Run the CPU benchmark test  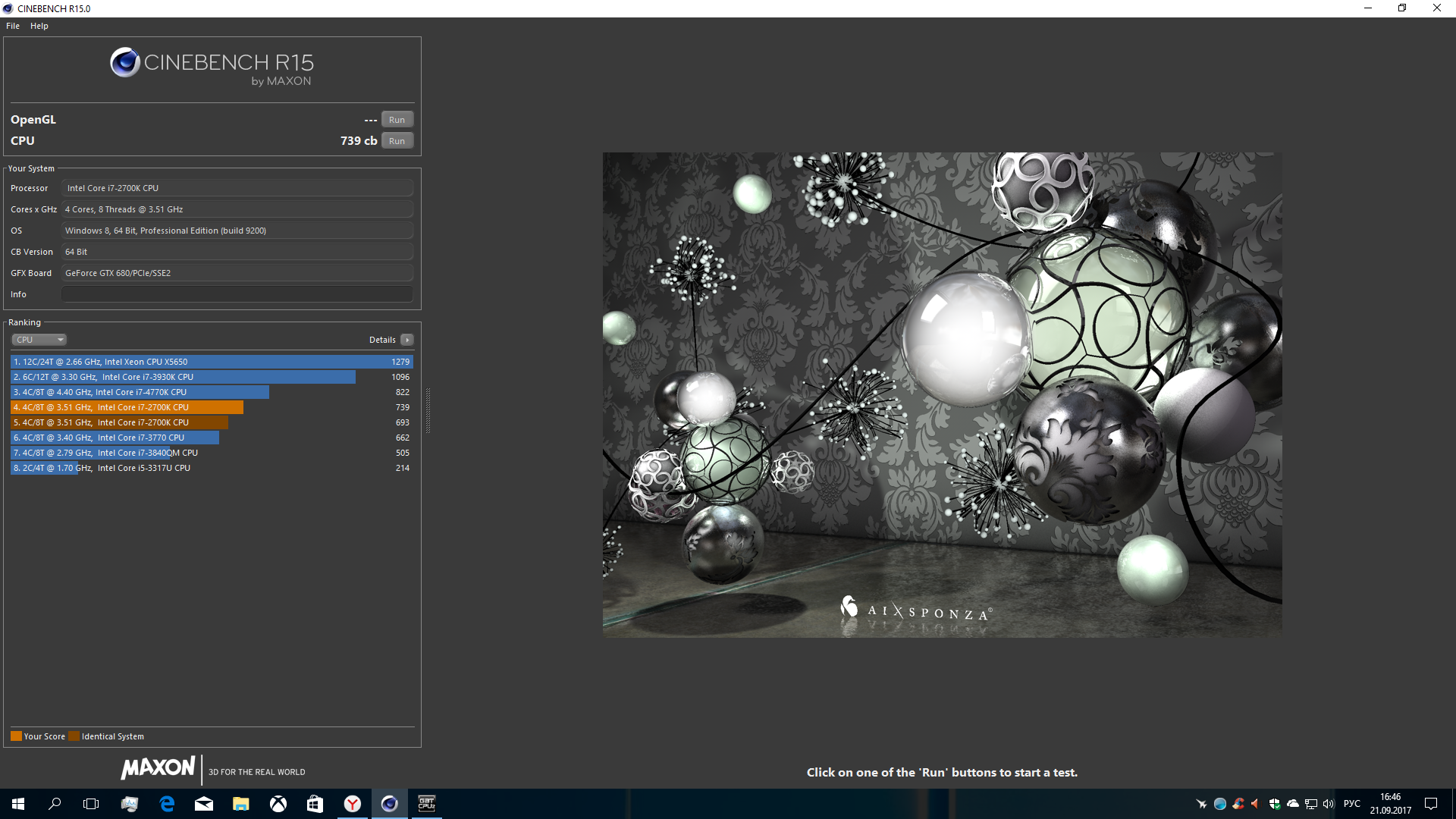[397, 141]
